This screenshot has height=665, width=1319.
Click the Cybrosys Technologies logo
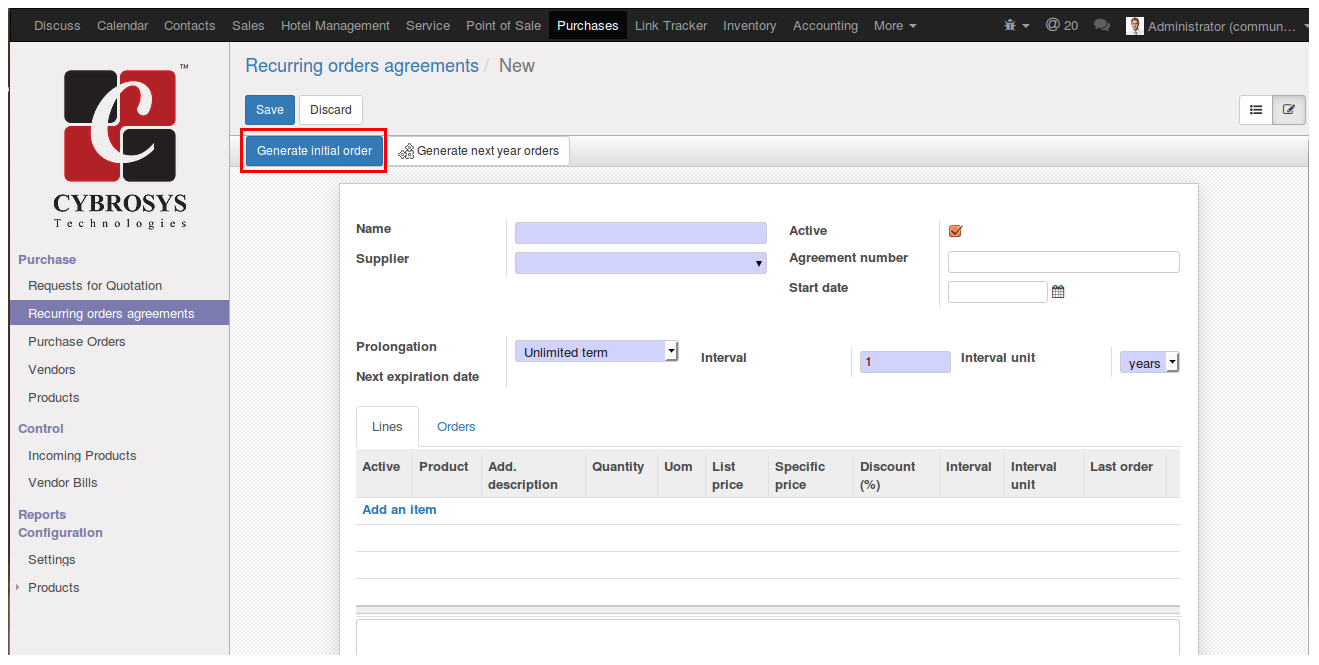[120, 148]
